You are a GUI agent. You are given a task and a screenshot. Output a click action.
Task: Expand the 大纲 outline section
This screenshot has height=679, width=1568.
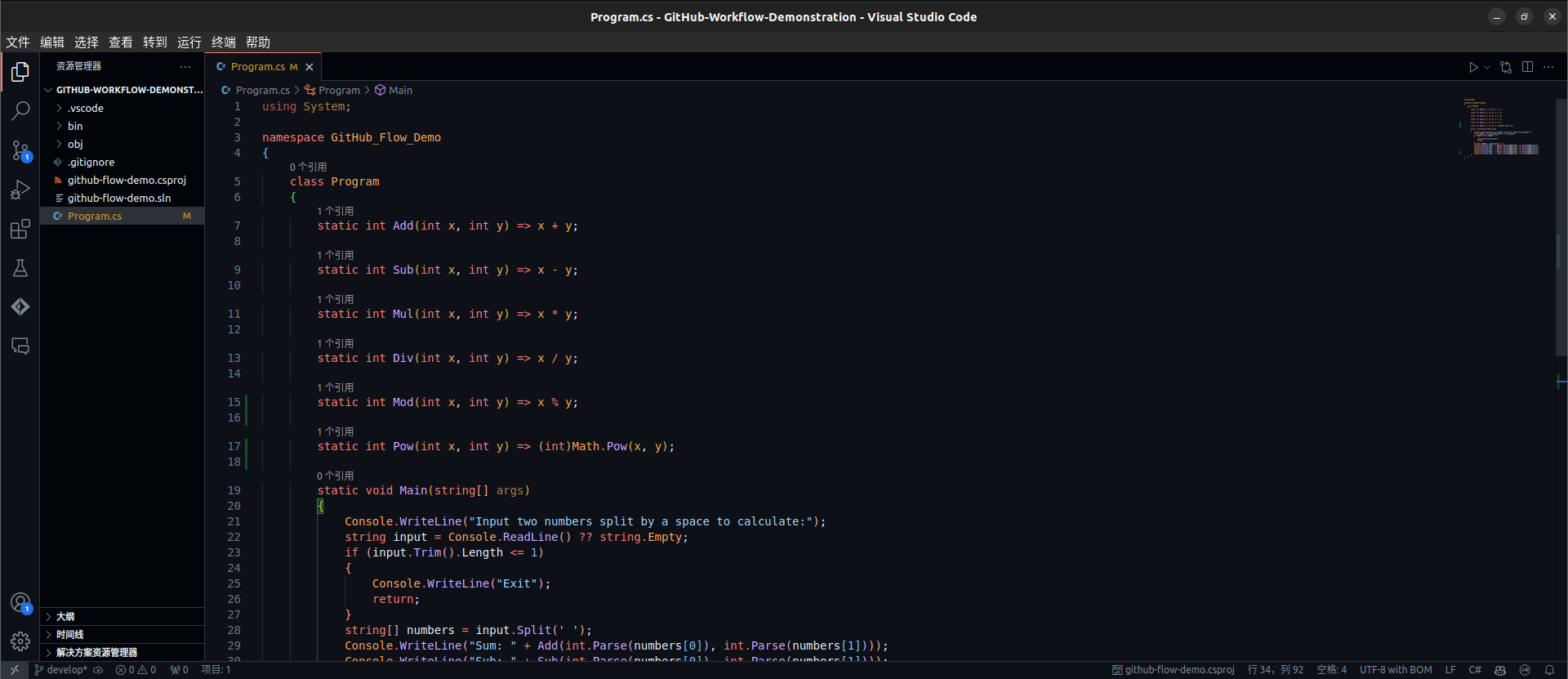tap(65, 616)
